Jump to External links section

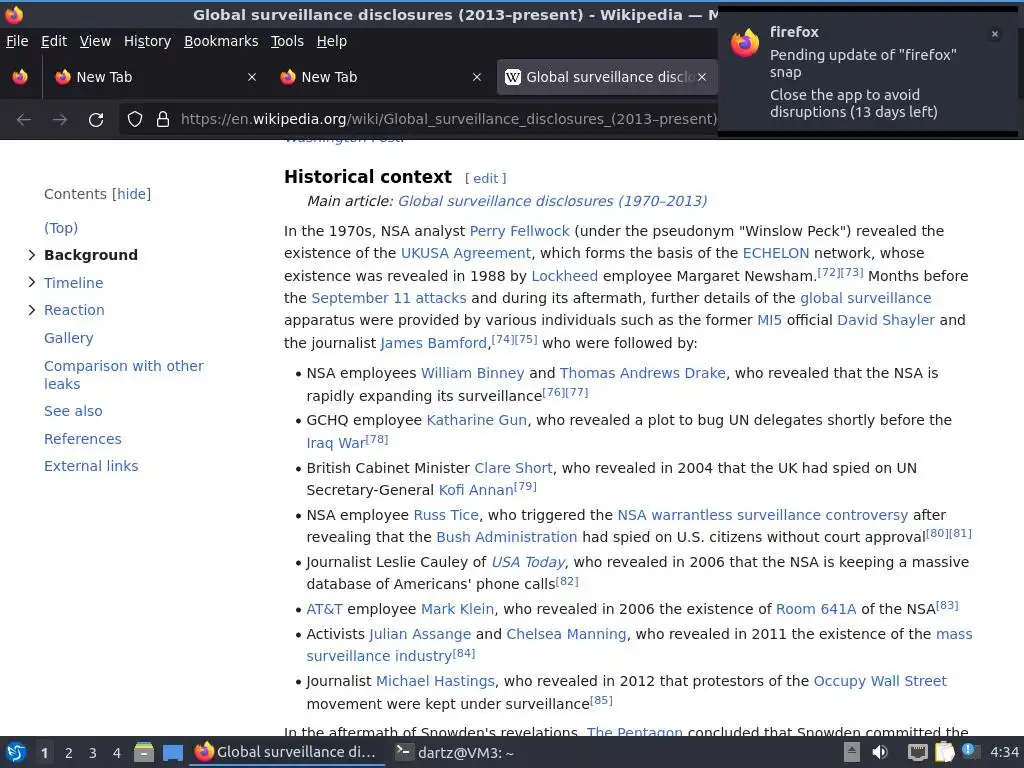click(91, 466)
